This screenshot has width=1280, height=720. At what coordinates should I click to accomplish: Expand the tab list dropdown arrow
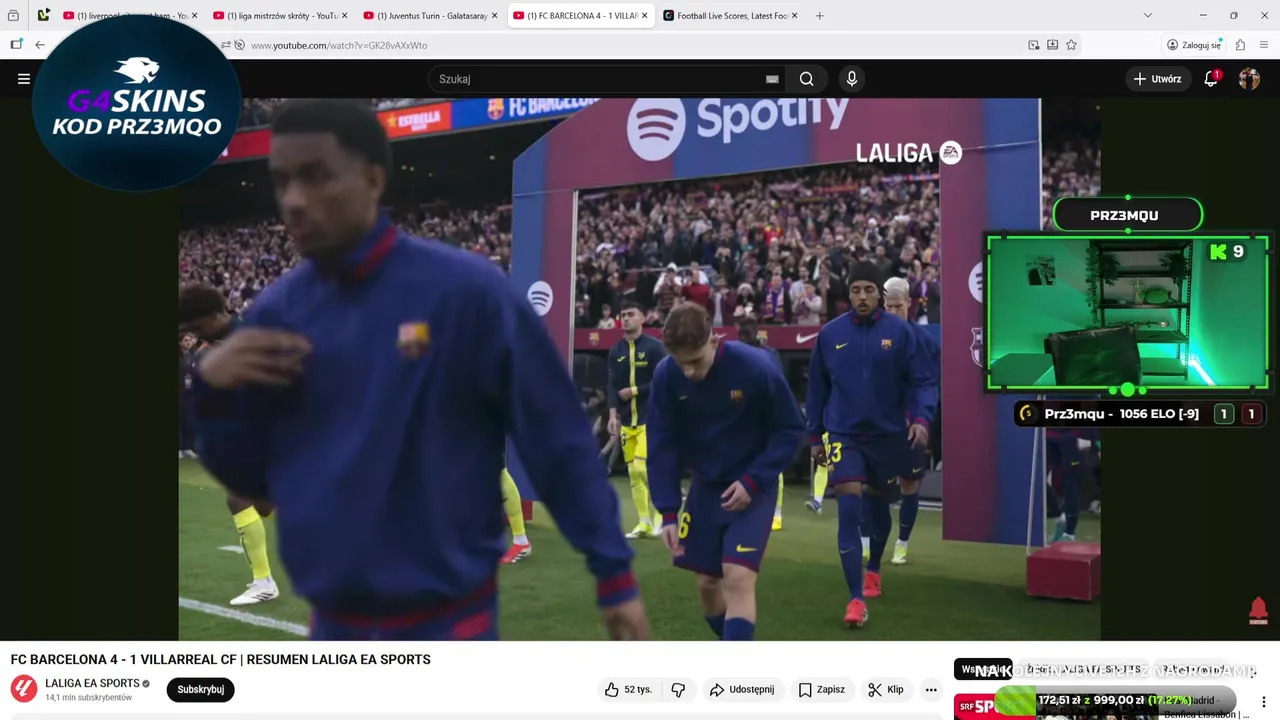coord(1147,16)
